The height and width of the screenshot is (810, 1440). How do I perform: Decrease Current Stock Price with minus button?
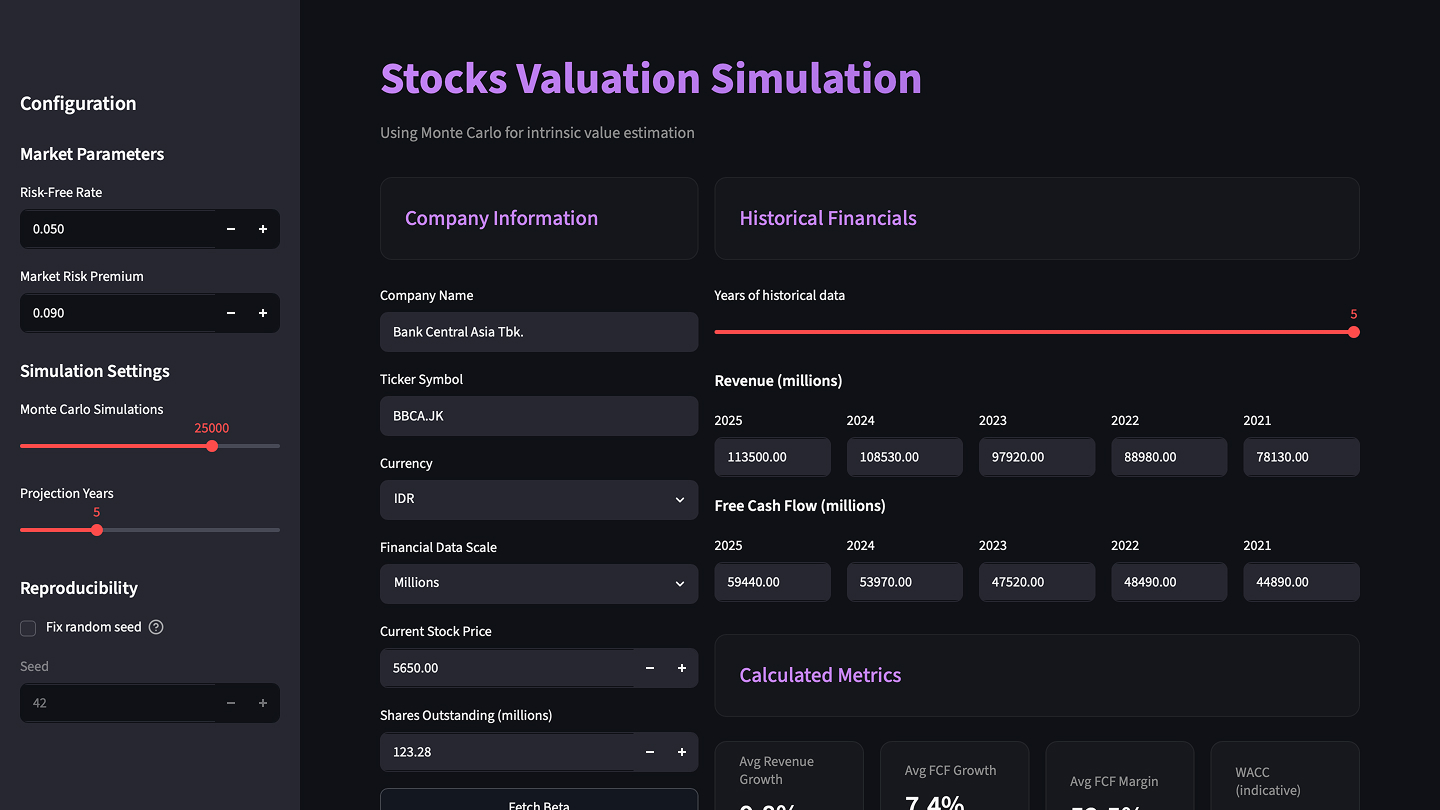[x=650, y=668]
